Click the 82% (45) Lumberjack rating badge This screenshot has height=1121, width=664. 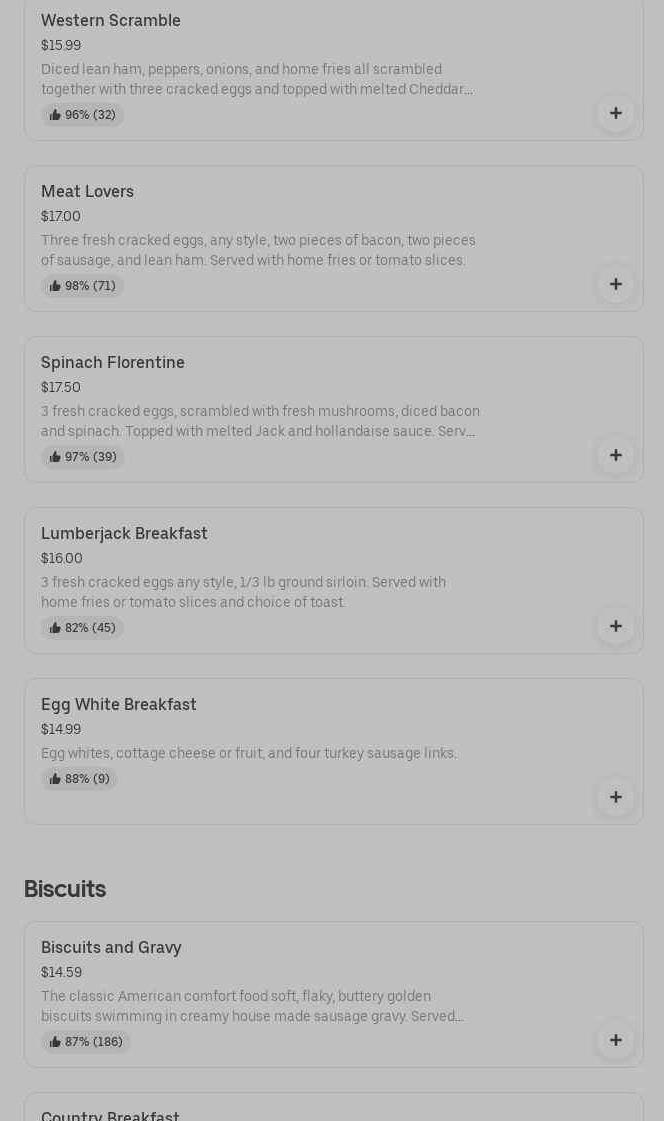click(x=82, y=628)
